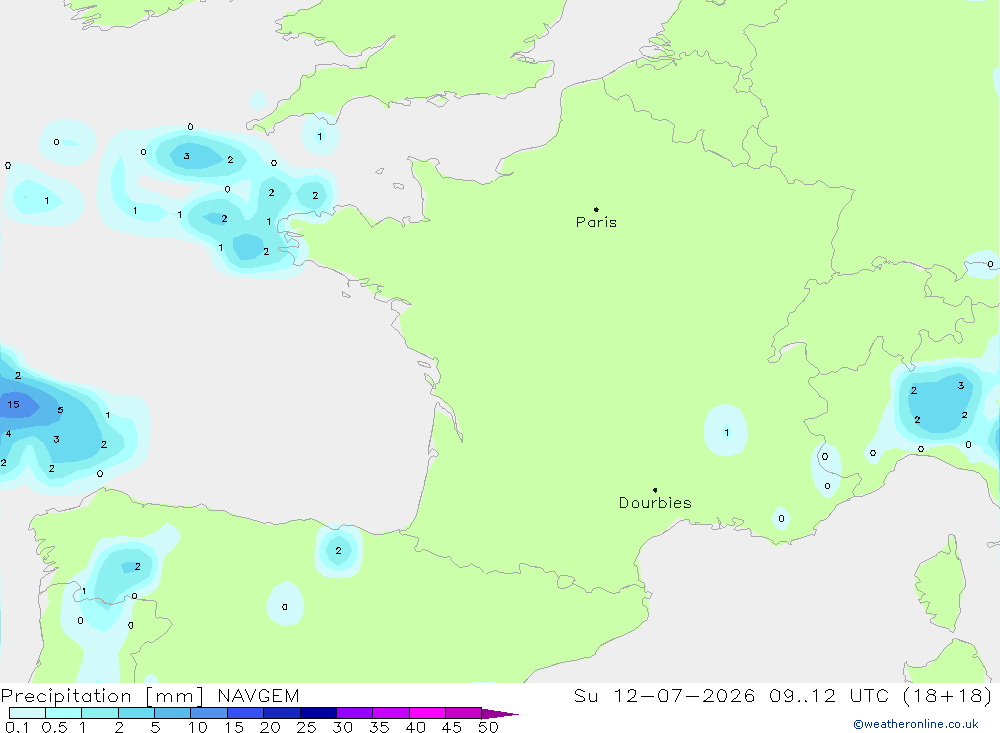1000x733 pixels.
Task: Select the magenta legend swatch between 40 and 45
Action: pyautogui.click(x=427, y=713)
